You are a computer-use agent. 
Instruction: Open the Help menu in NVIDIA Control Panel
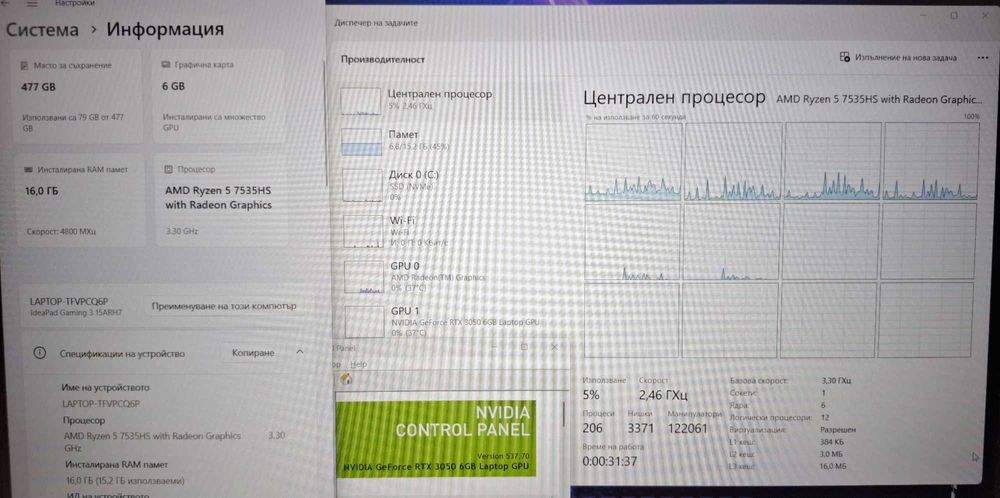(x=359, y=364)
